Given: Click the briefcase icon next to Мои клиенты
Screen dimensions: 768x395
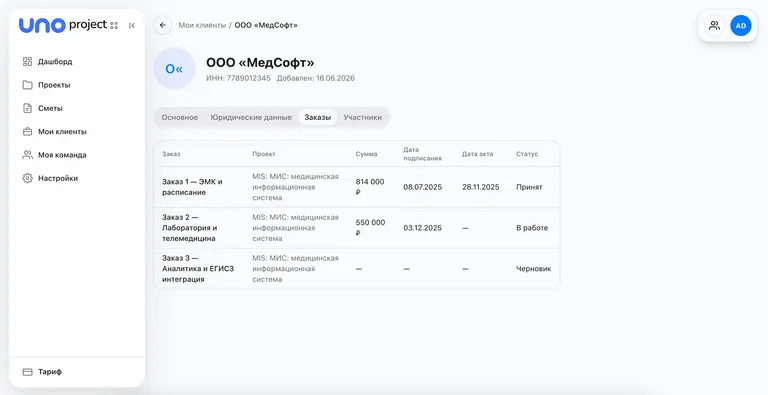Looking at the screenshot, I should click(27, 132).
